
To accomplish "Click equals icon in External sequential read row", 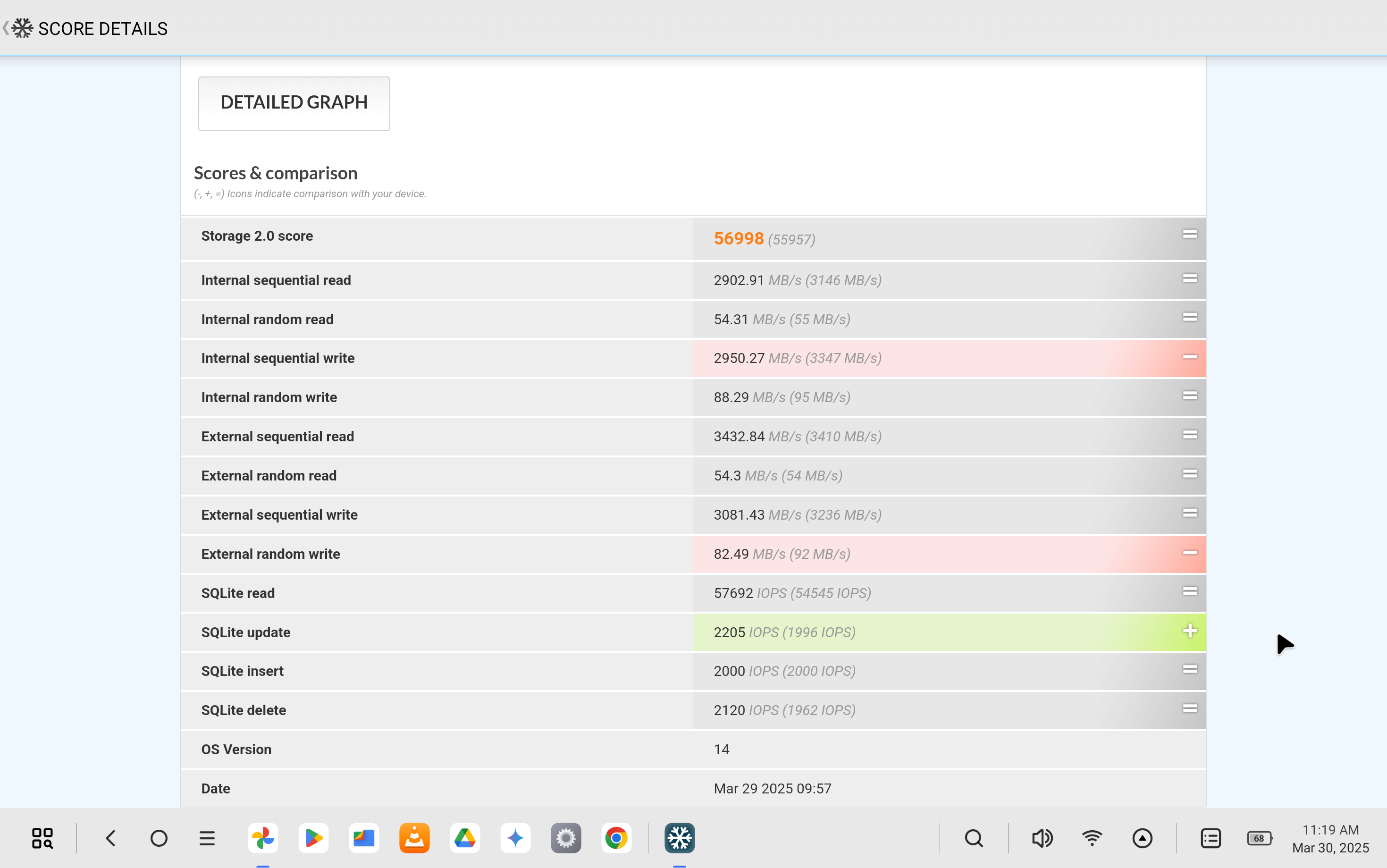I will (x=1190, y=435).
